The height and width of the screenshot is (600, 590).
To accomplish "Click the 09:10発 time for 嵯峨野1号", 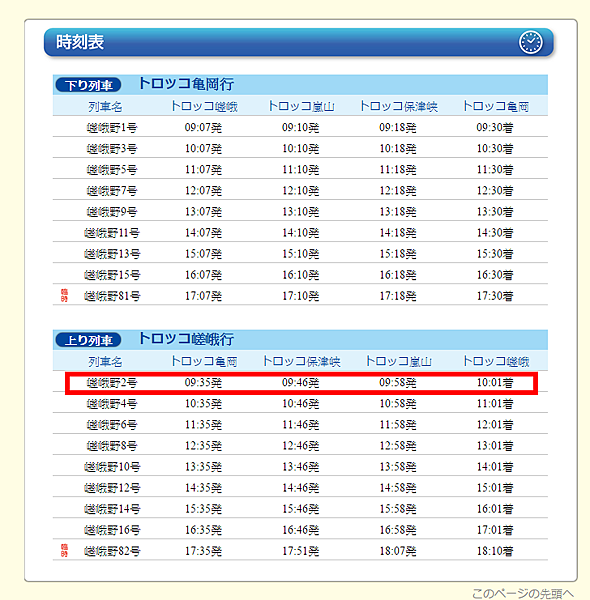I will point(301,127).
